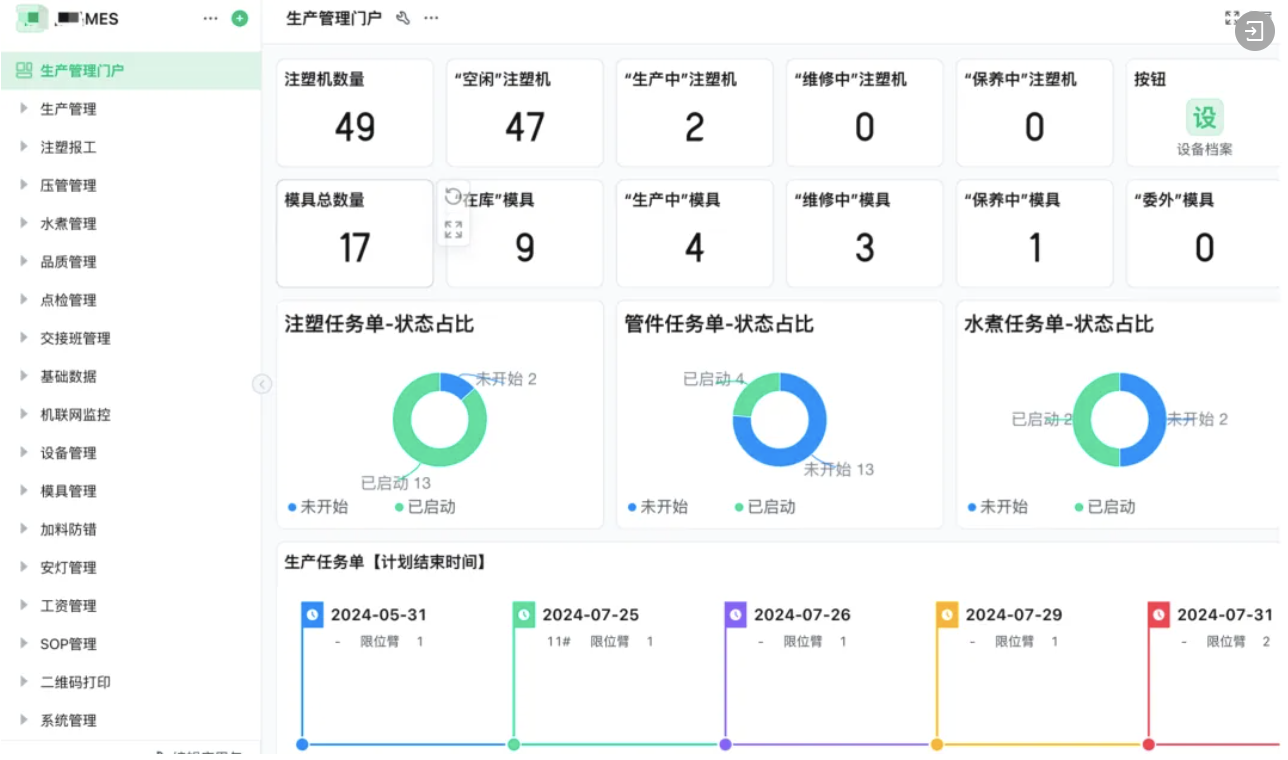Expand the 注塑报工 tree arrow
Viewport: 1288px width, 760px height.
(24, 146)
